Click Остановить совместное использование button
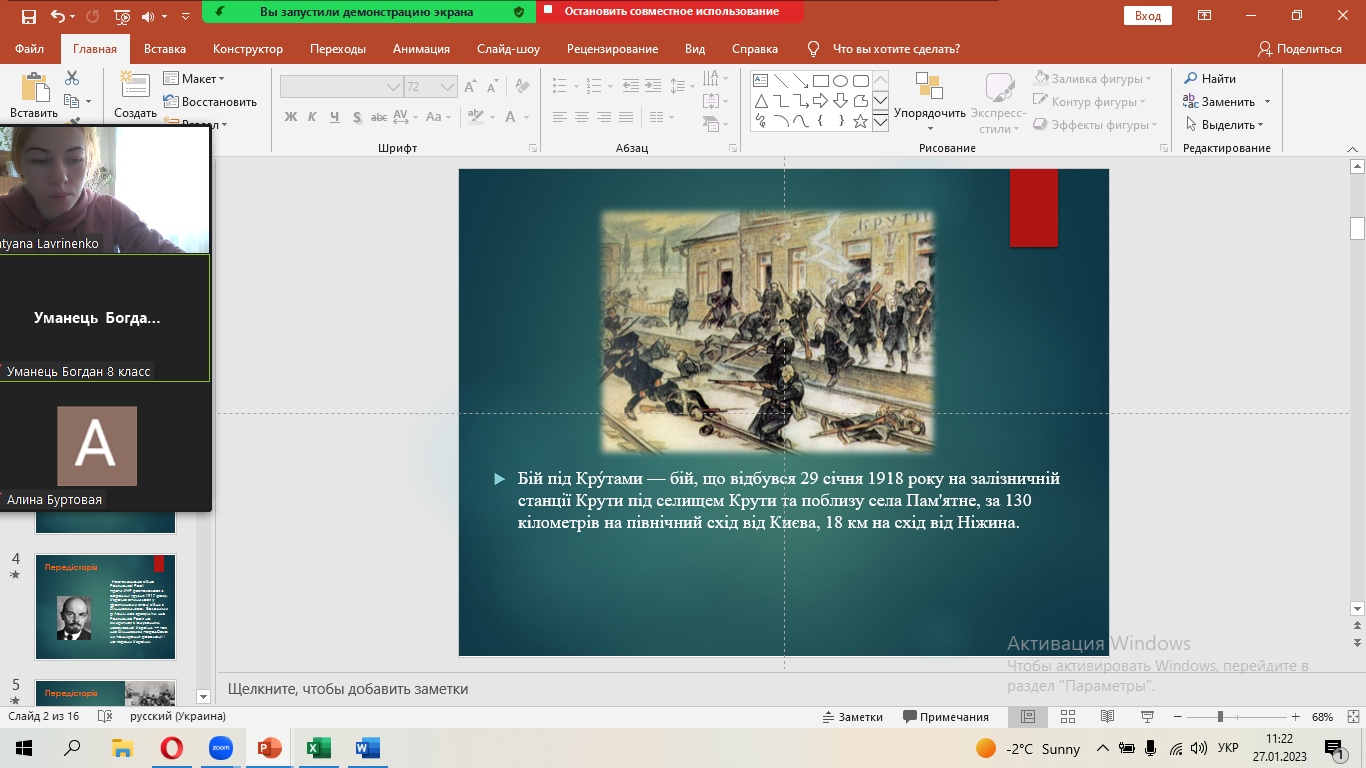This screenshot has height=768, width=1366. tap(670, 12)
